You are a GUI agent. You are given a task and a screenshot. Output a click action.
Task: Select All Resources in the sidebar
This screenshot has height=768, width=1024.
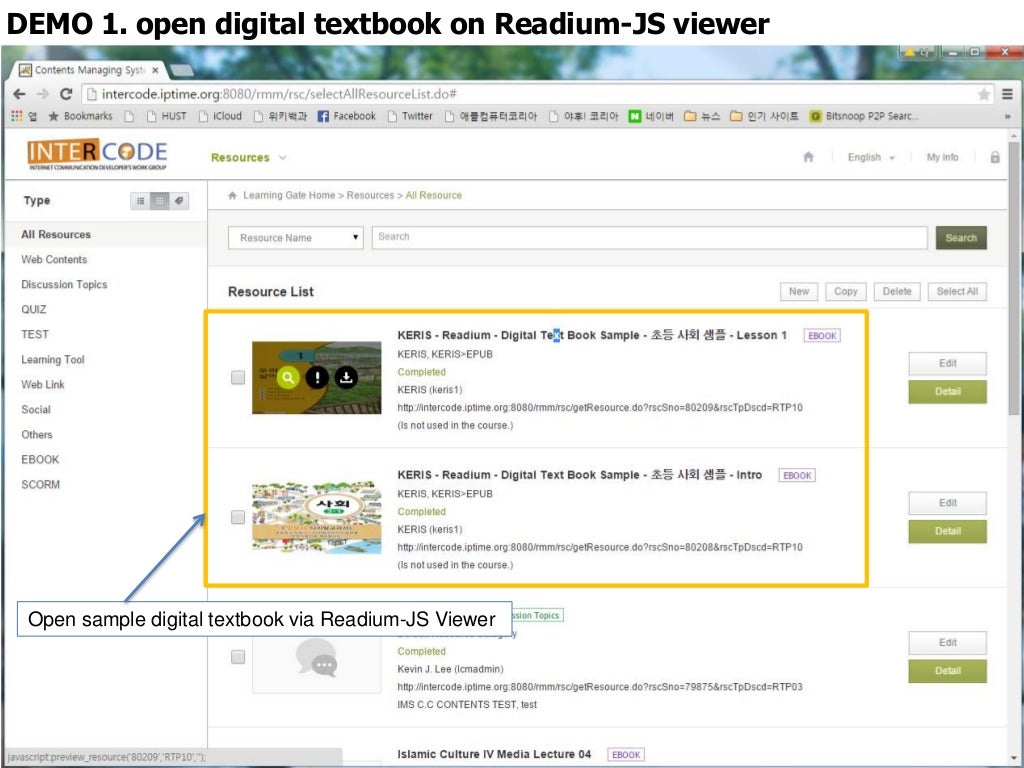coord(56,234)
